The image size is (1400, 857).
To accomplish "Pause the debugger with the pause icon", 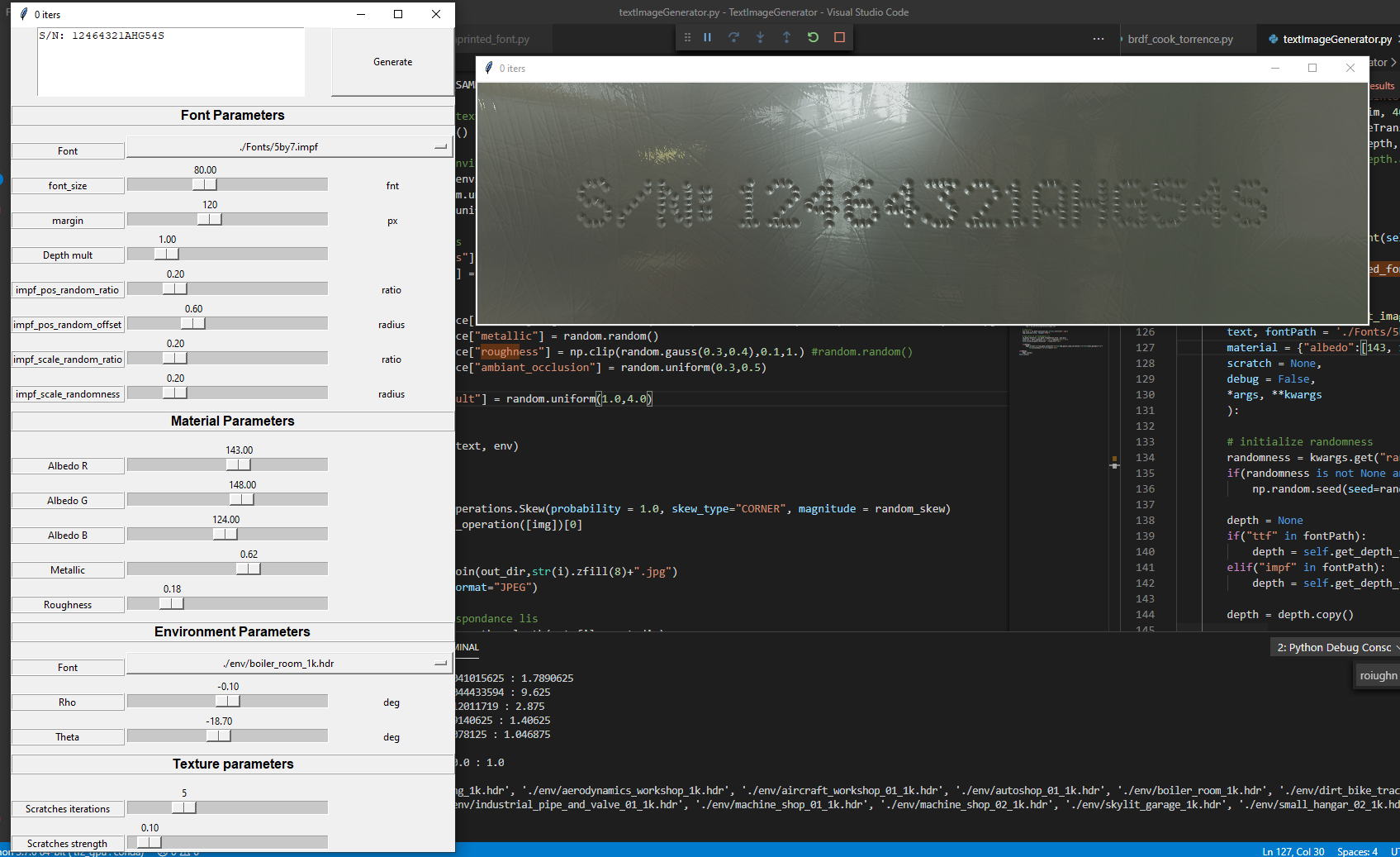I will (x=707, y=37).
